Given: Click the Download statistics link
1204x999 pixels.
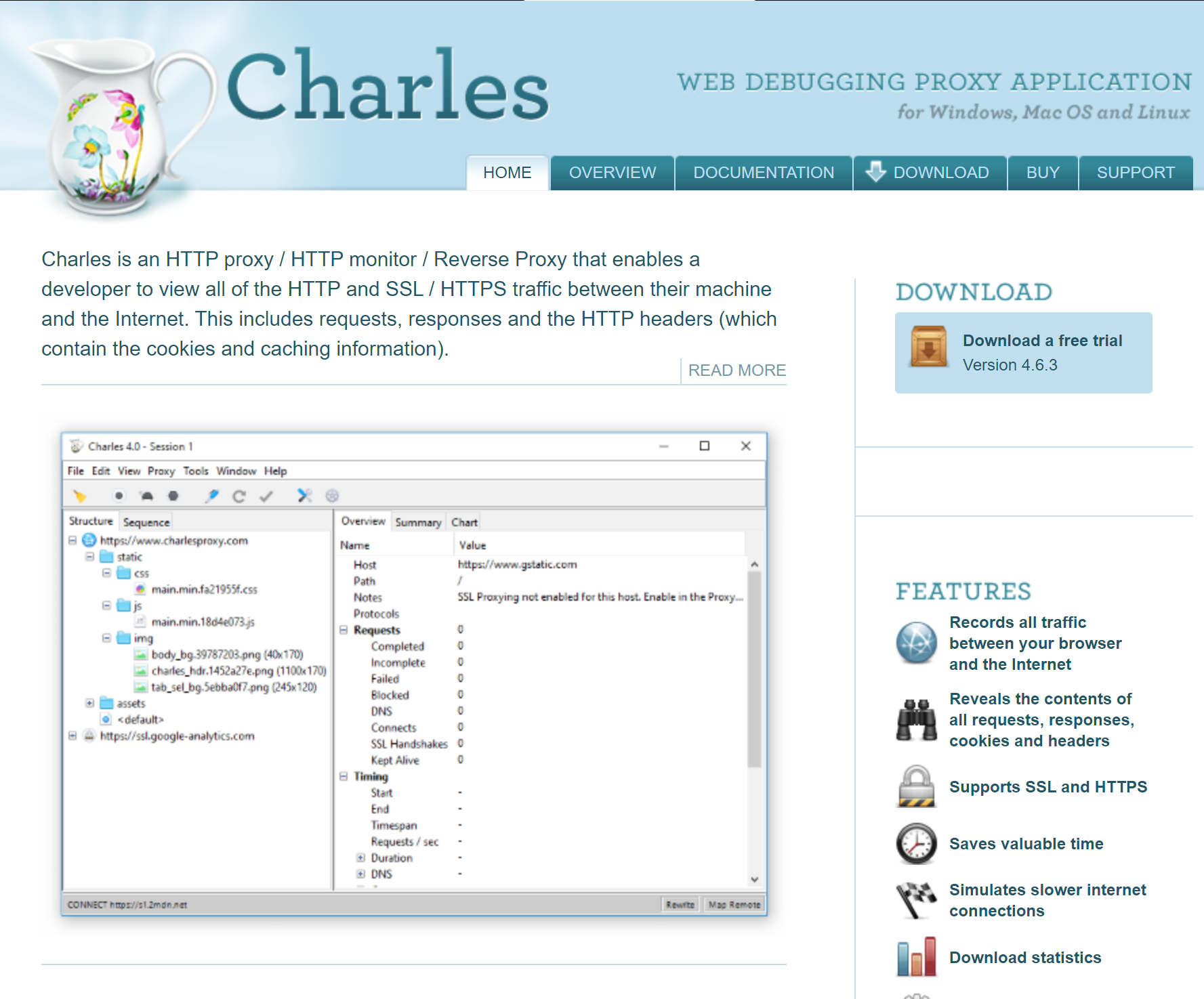Looking at the screenshot, I should click(1025, 958).
